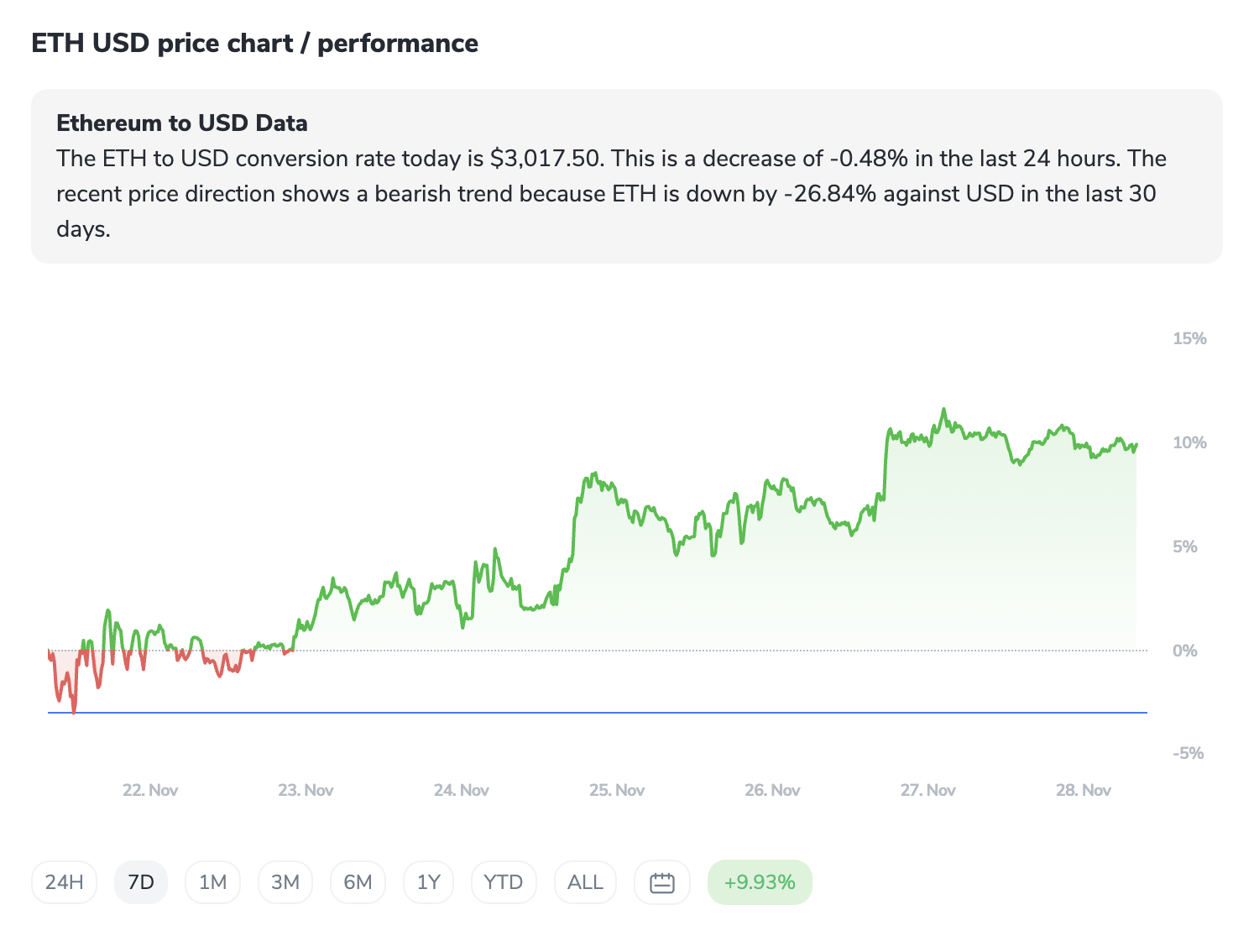The width and height of the screenshot is (1254, 952).
Task: Click the ETH USD price chart title
Action: 255,44
